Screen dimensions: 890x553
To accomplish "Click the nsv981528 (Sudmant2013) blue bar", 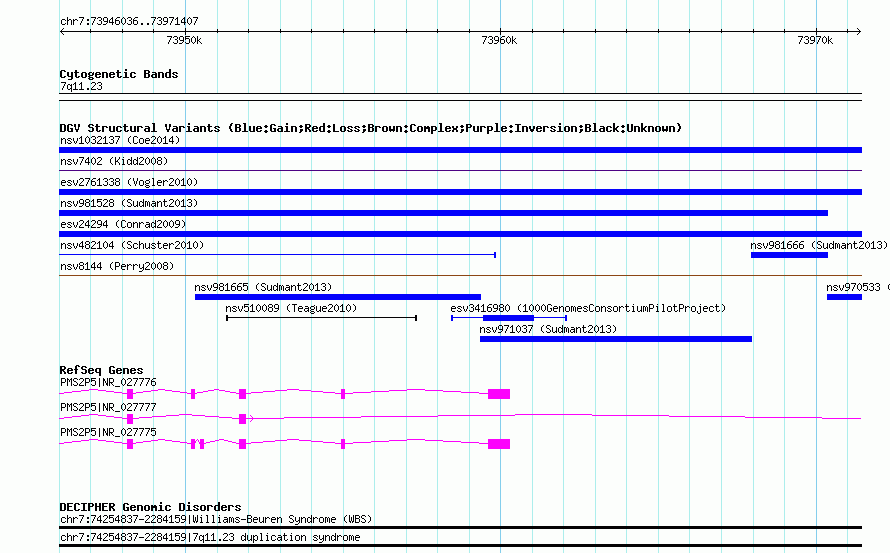I will (x=443, y=213).
